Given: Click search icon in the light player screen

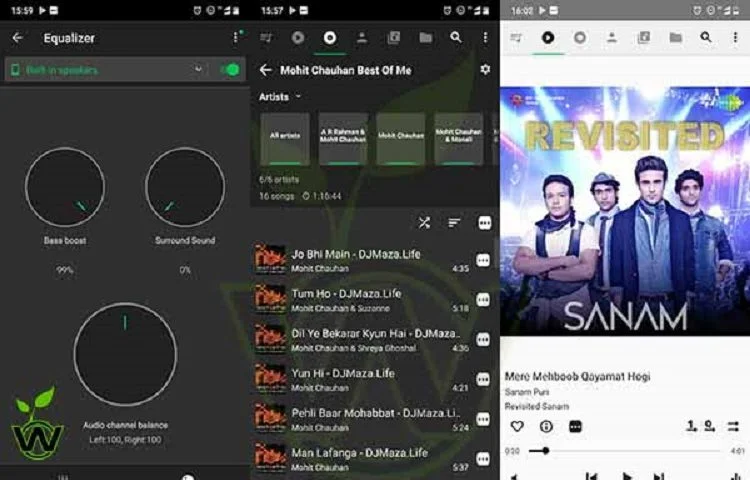Looking at the screenshot, I should point(706,37).
